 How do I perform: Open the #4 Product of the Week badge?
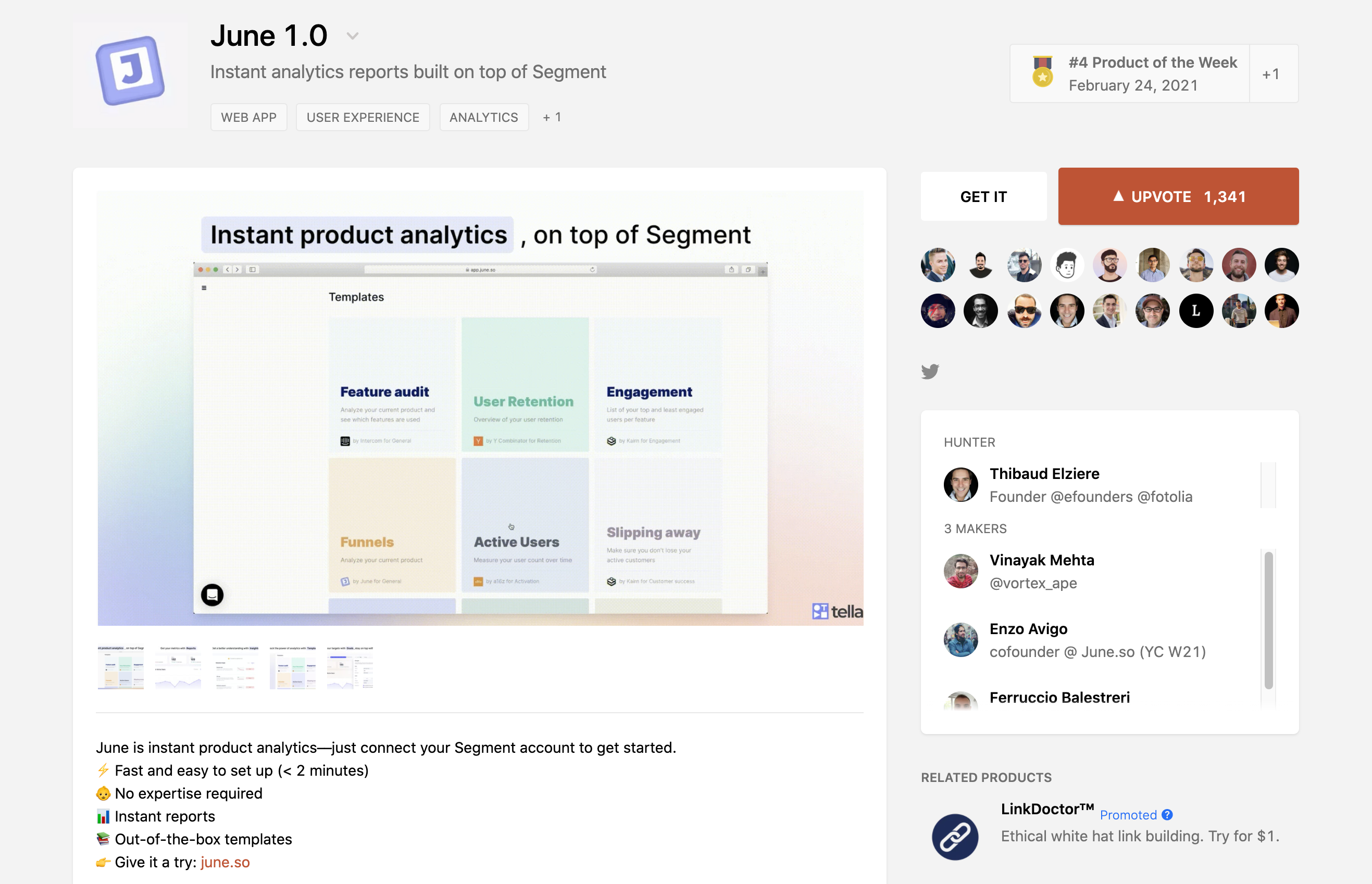pyautogui.click(x=1130, y=73)
